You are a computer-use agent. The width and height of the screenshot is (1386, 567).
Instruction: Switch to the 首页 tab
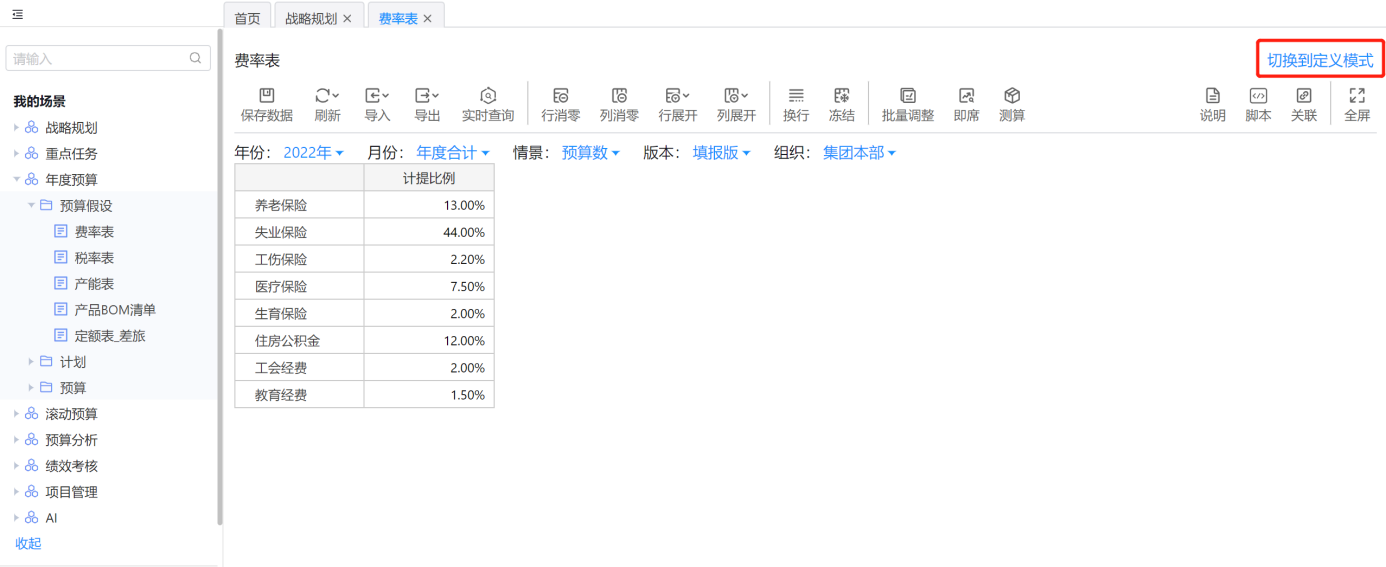pyautogui.click(x=247, y=18)
